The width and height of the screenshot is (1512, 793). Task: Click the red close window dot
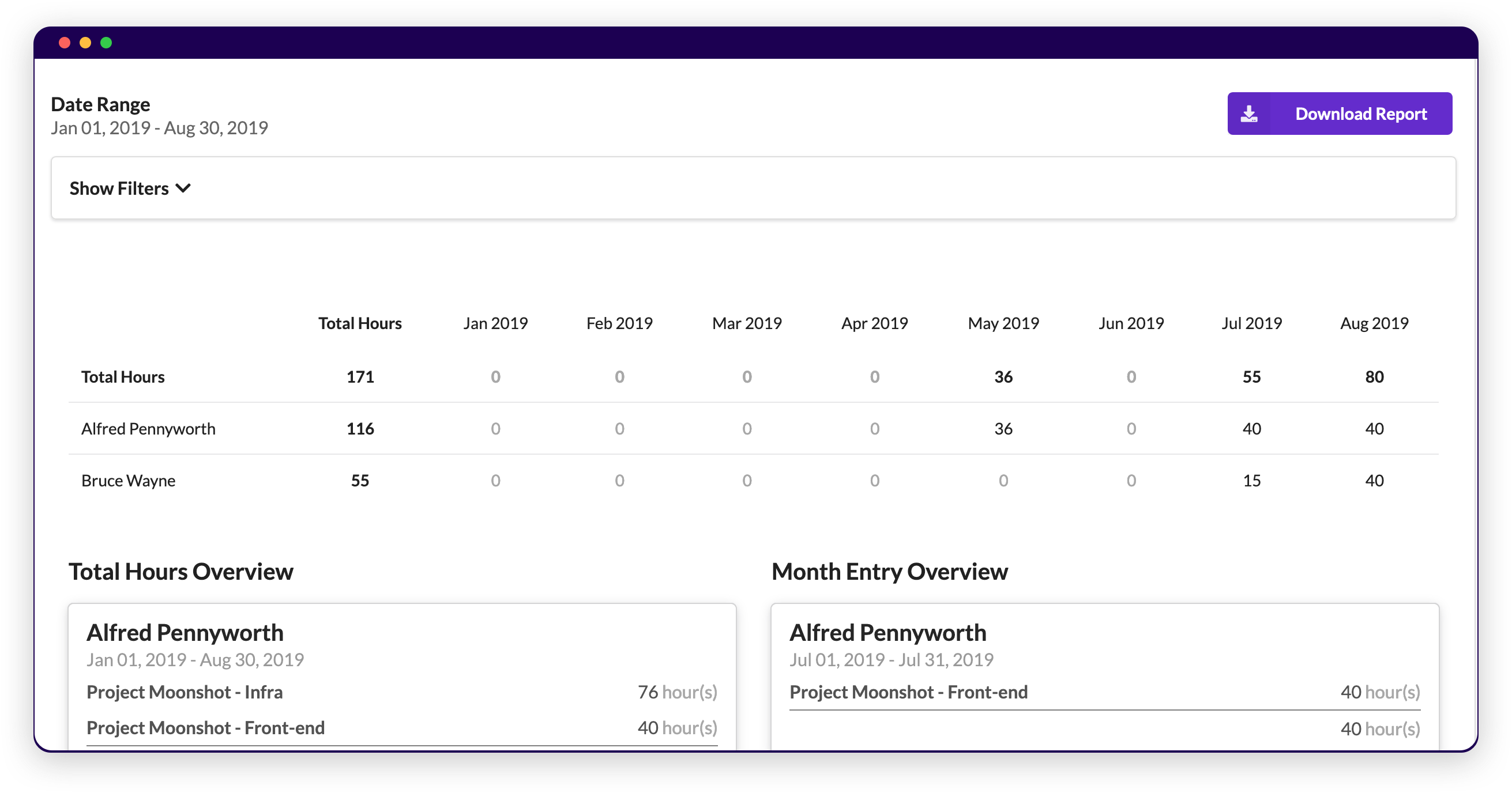65,43
